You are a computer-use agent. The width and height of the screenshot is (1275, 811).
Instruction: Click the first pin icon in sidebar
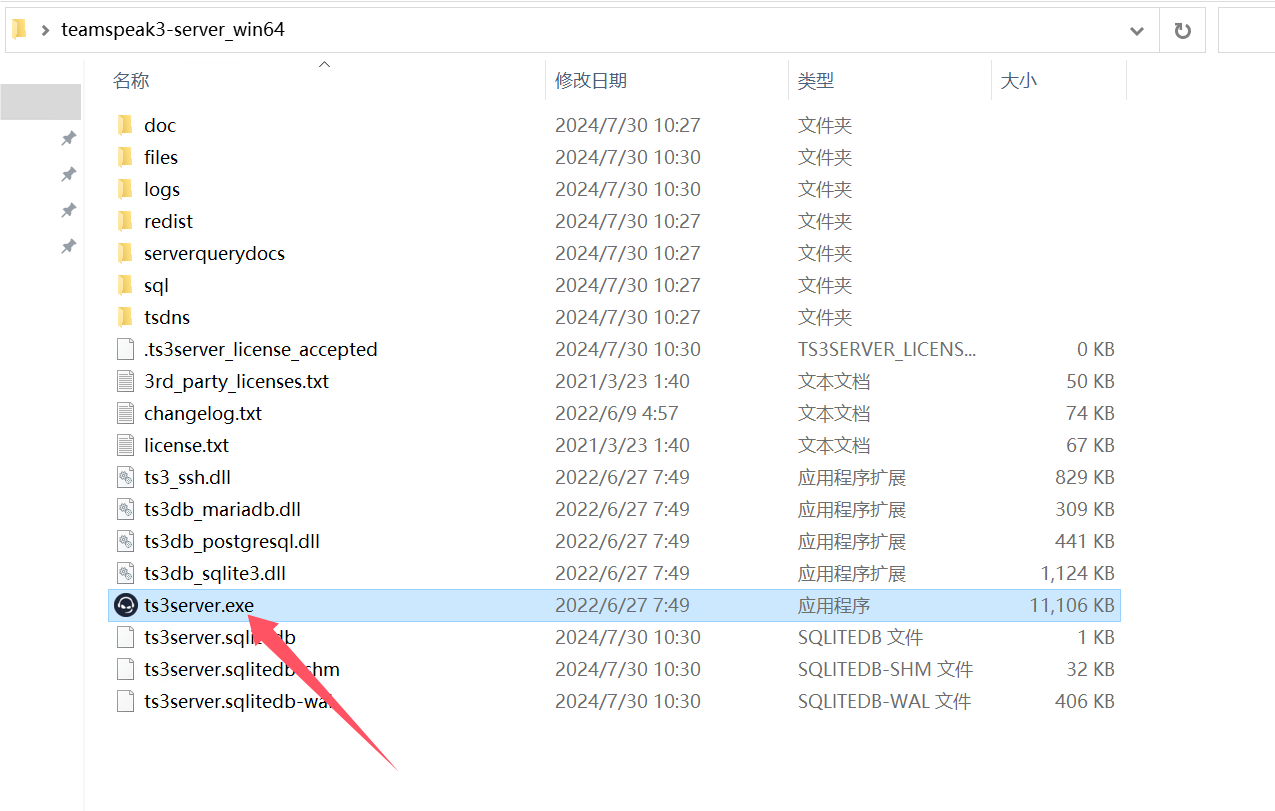(68, 138)
